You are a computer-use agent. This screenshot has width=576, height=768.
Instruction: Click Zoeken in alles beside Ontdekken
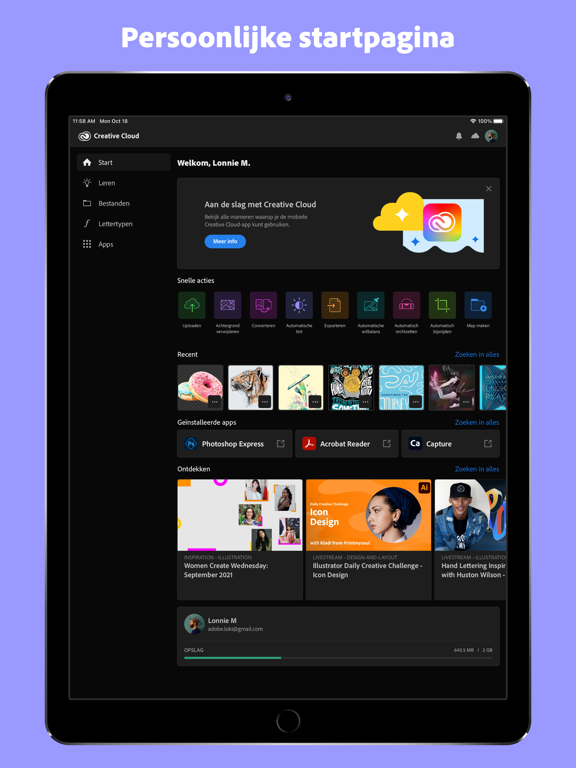point(477,469)
